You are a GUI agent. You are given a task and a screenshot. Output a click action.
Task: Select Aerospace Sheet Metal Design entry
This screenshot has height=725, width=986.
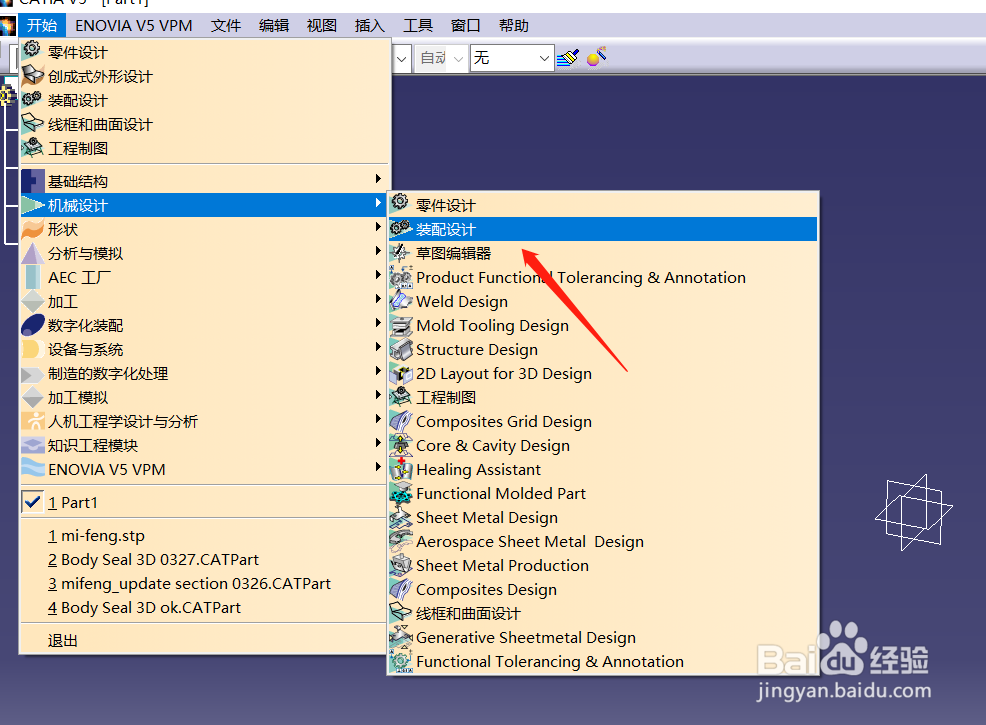(603, 541)
